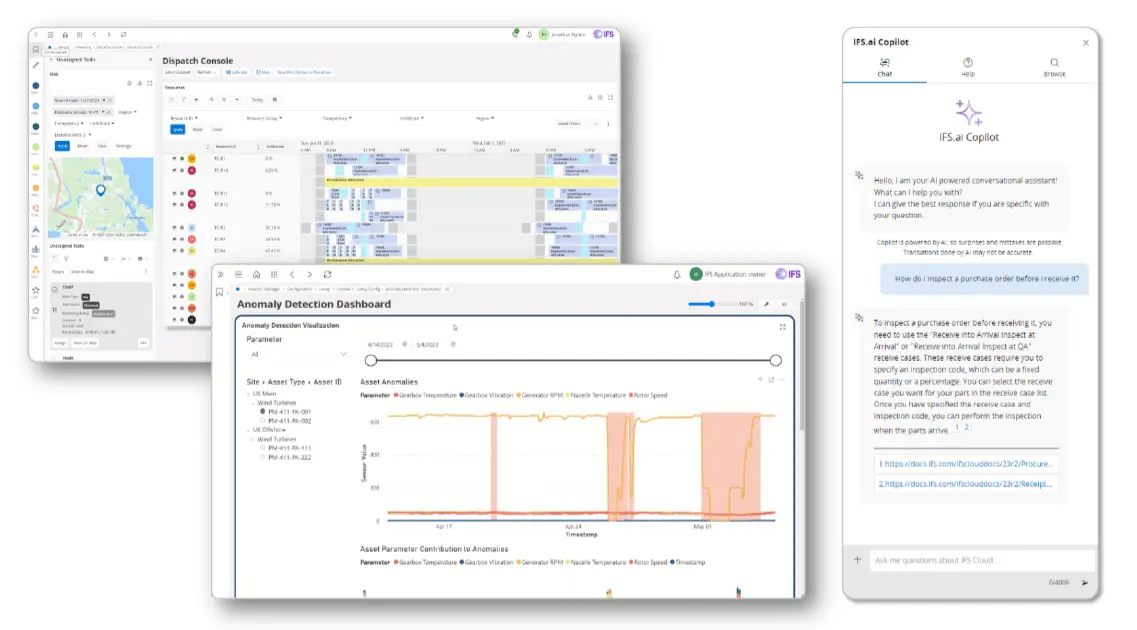This screenshot has width=1137, height=630.
Task: Open the Refresh dropdown in Dispatch Console
Action: tap(207, 72)
